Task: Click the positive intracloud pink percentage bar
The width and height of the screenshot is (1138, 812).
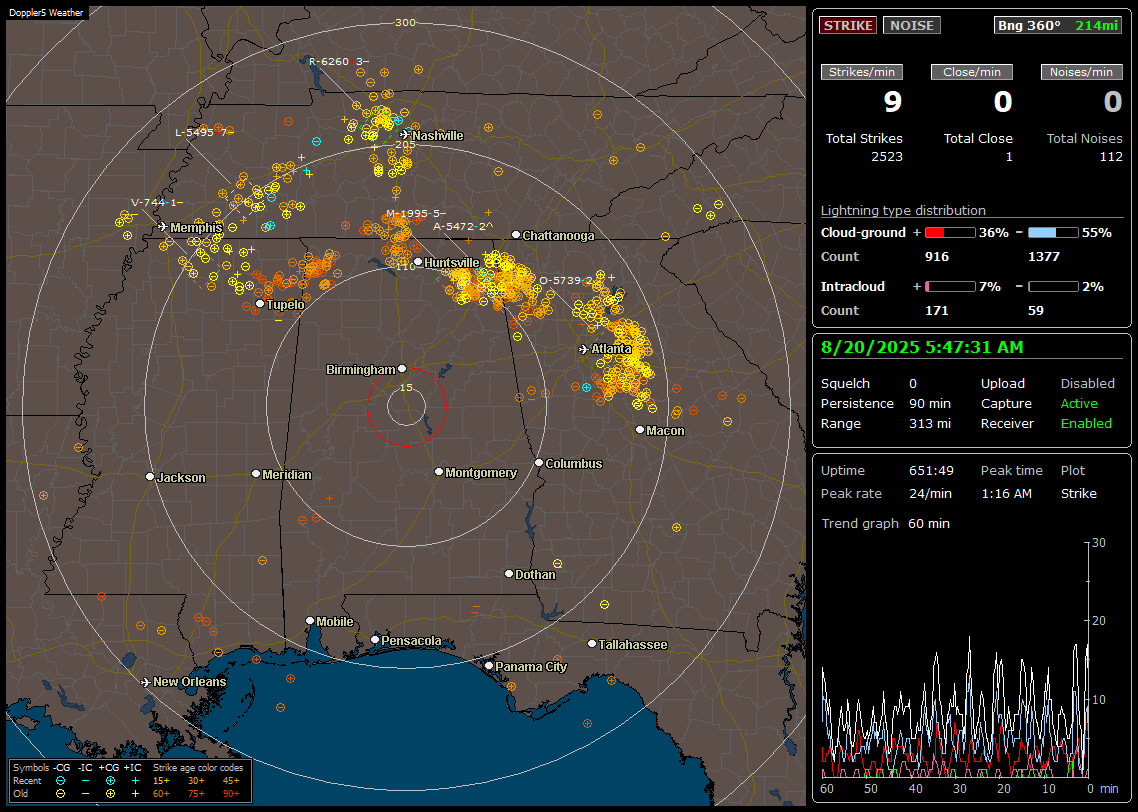Action: [x=950, y=287]
